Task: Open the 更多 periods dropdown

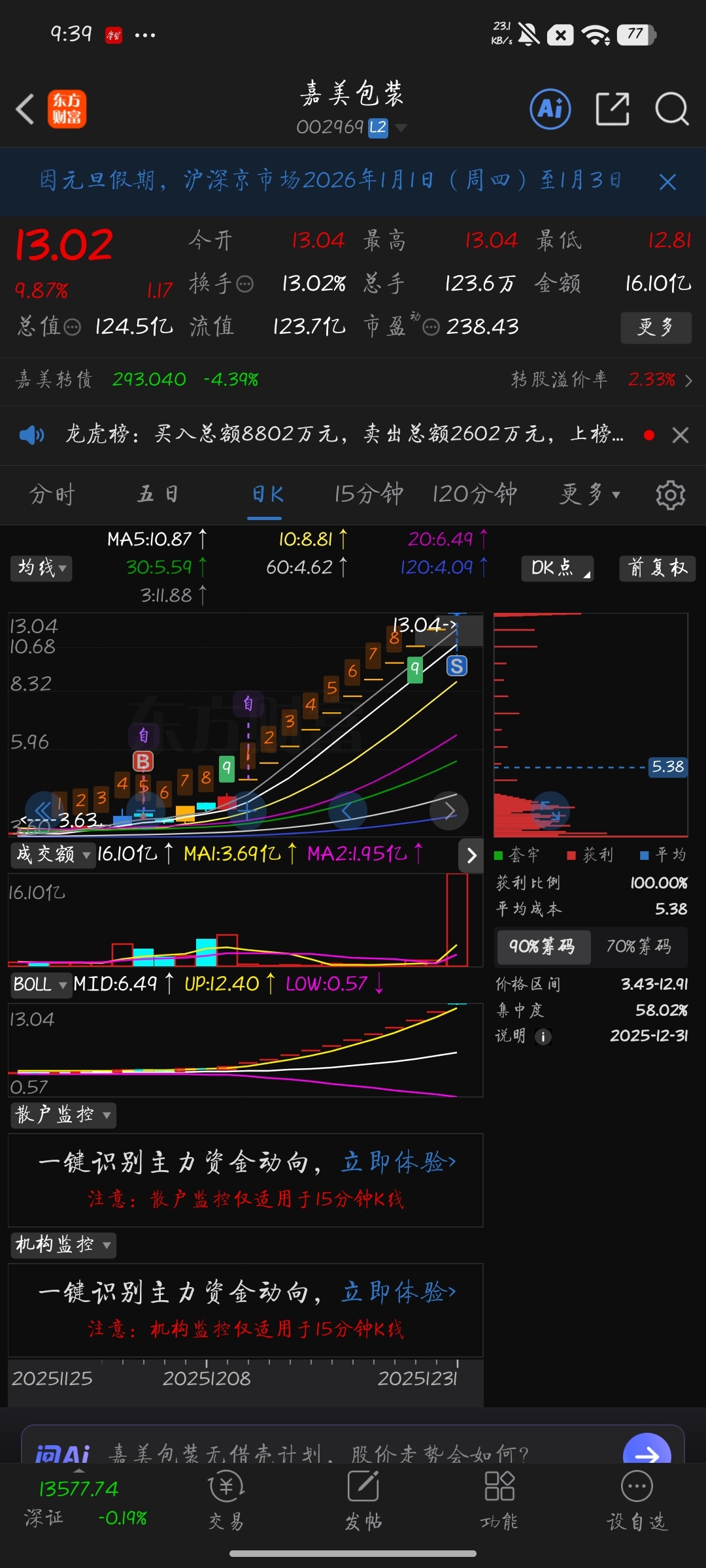Action: click(590, 495)
